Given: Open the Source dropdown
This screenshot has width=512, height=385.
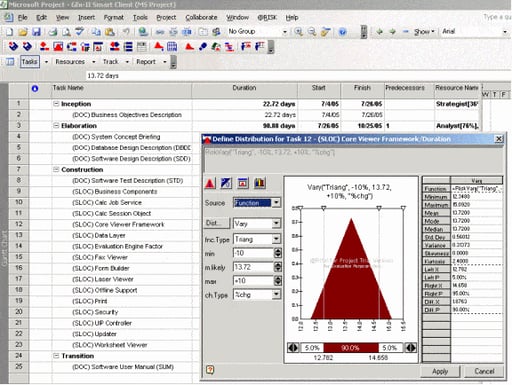Looking at the screenshot, I should pos(276,203).
